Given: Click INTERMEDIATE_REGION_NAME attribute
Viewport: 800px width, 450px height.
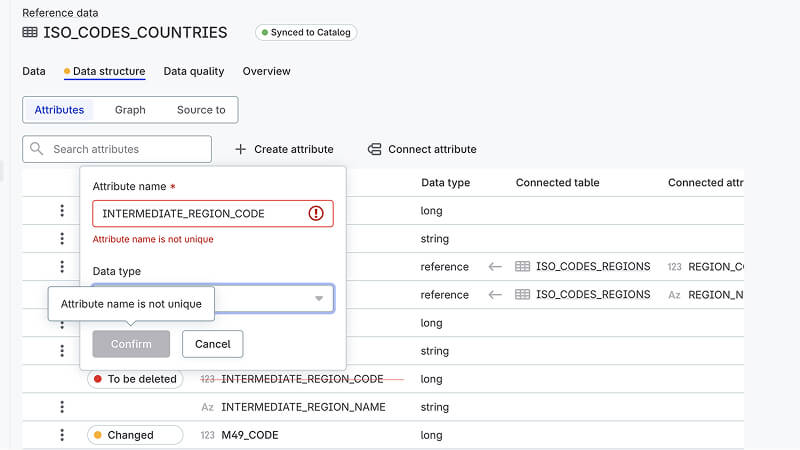Looking at the screenshot, I should point(303,407).
